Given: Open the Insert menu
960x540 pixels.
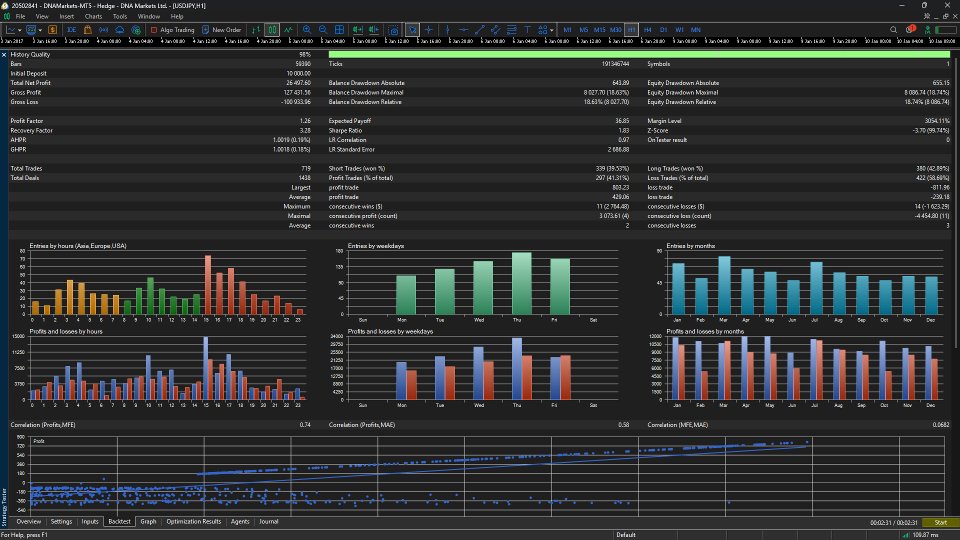Looking at the screenshot, I should tap(67, 17).
